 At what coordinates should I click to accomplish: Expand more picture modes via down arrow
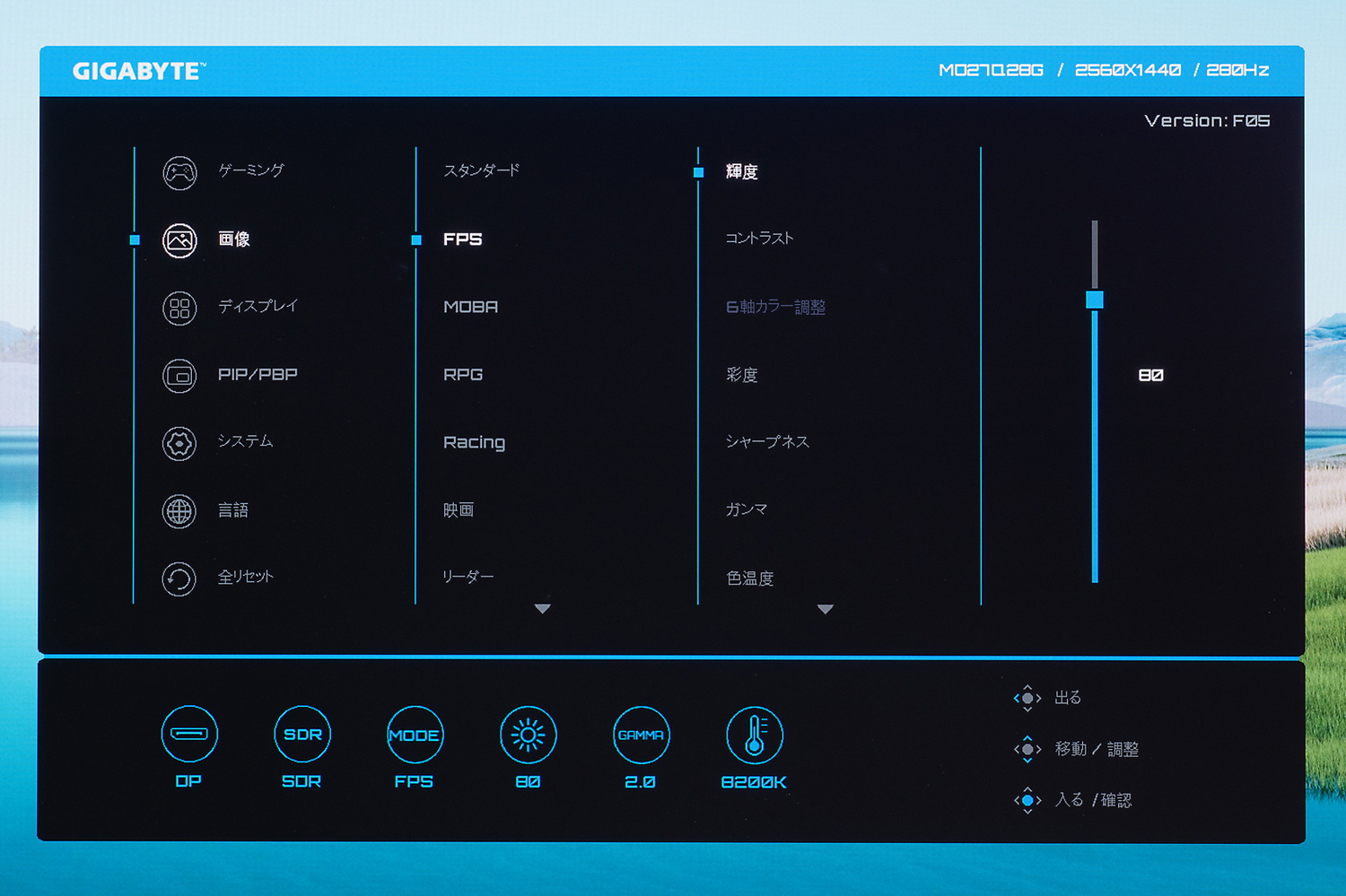pos(542,608)
